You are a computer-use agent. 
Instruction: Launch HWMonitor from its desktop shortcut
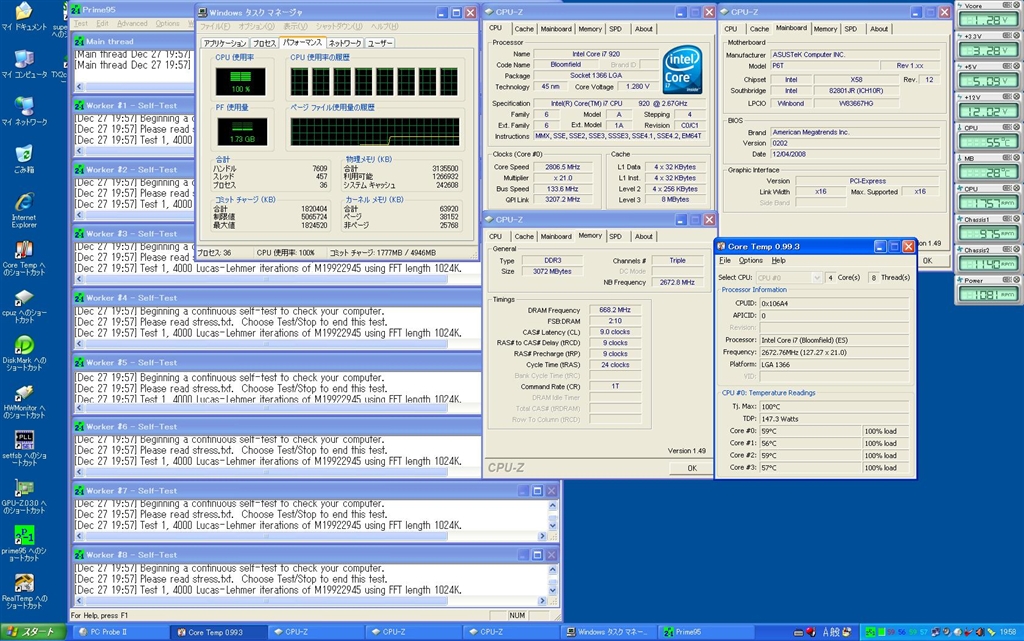click(23, 393)
